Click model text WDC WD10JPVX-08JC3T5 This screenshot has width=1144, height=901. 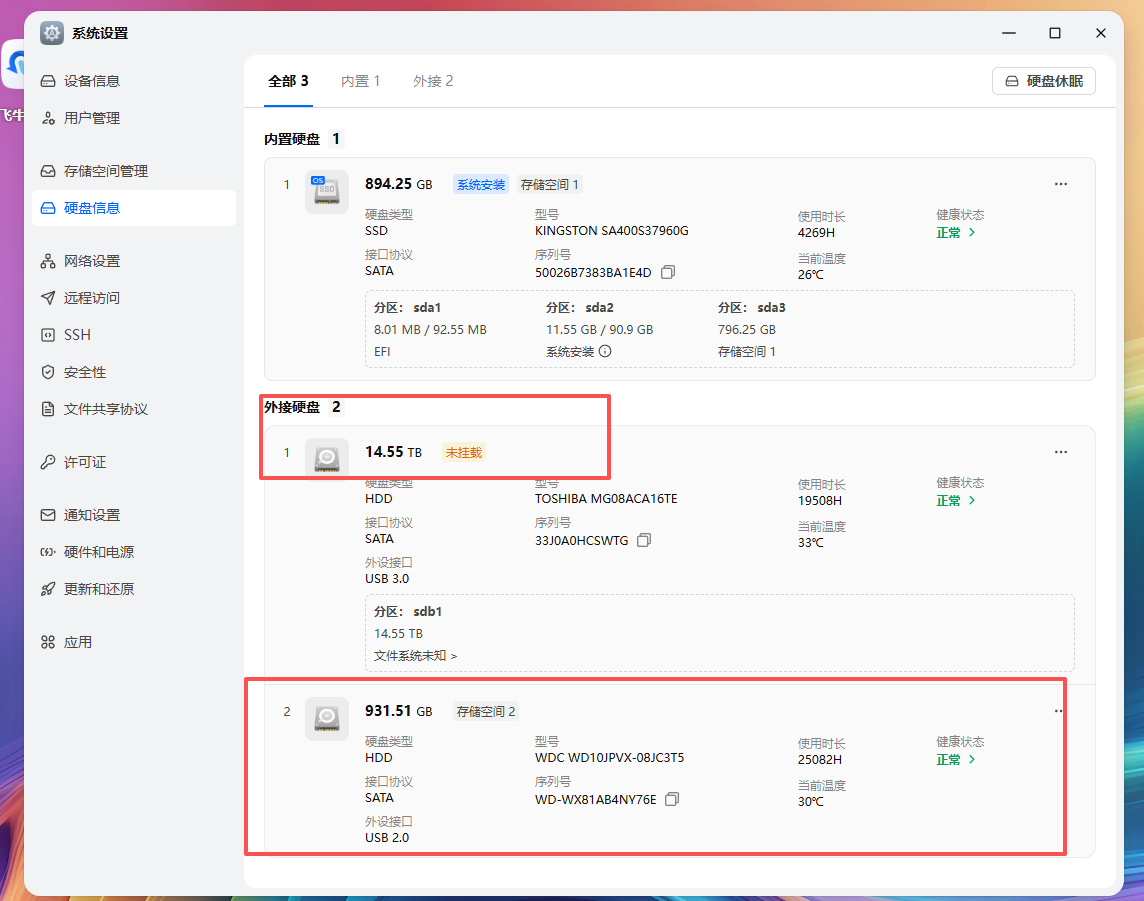click(x=609, y=757)
